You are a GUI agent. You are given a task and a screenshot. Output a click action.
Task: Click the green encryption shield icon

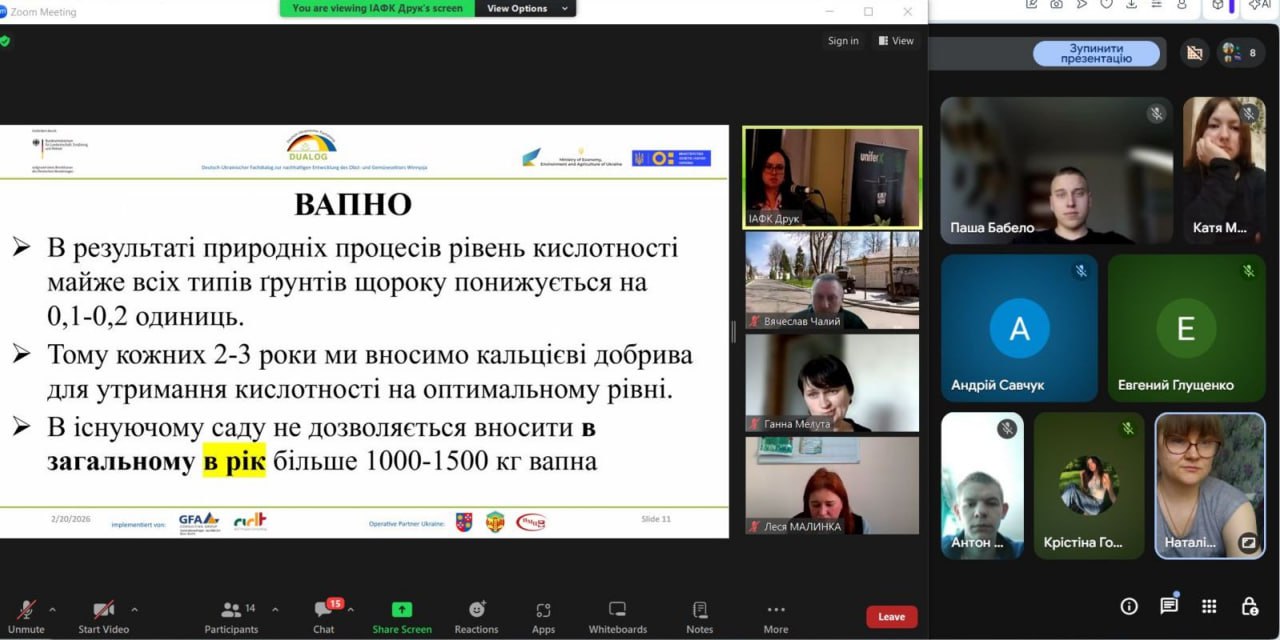(5, 41)
